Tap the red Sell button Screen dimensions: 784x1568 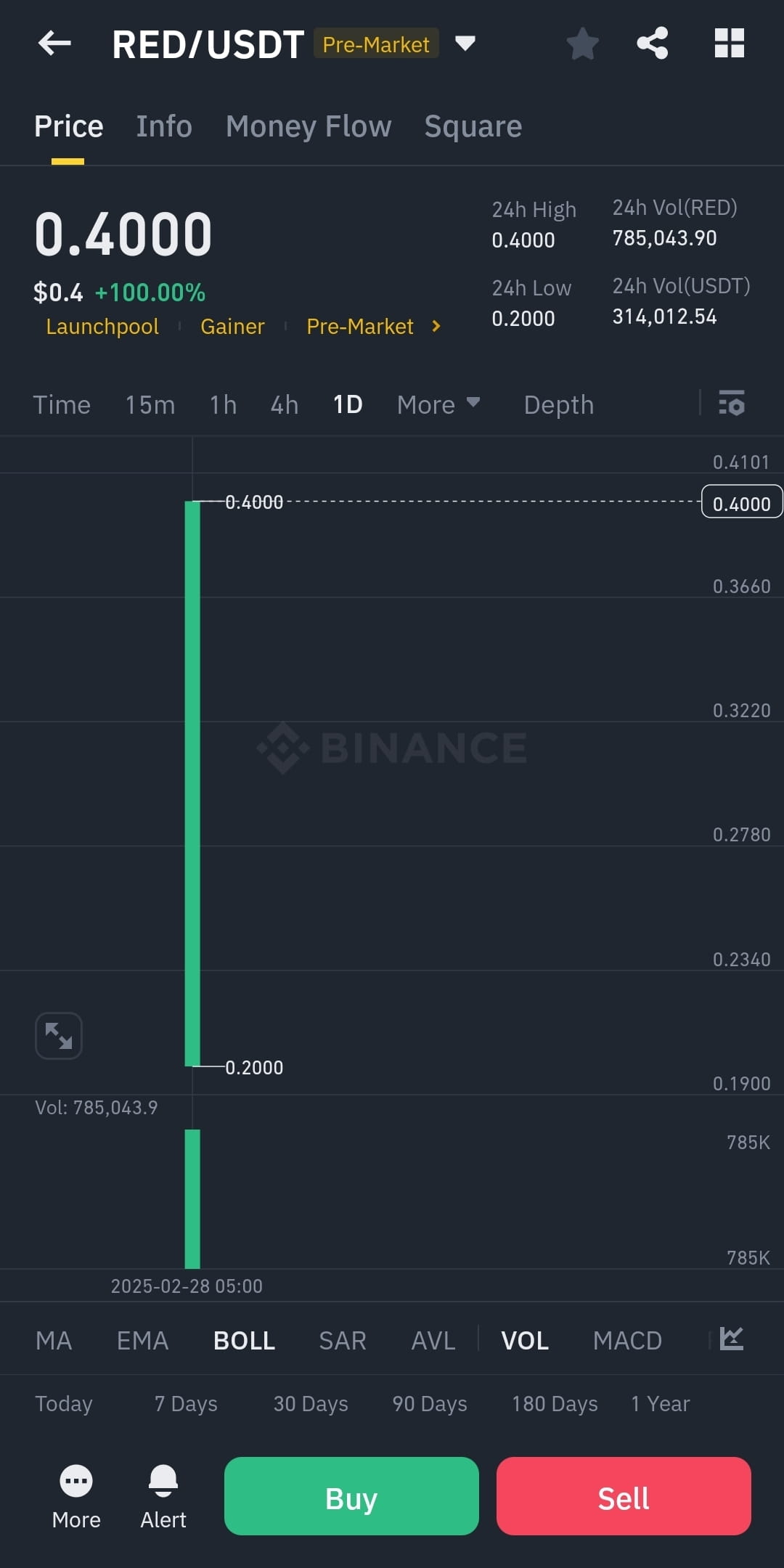(x=624, y=1496)
